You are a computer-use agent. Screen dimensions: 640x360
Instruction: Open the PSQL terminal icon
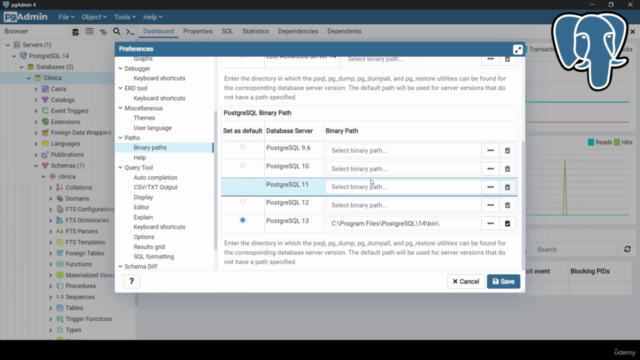[130, 31]
